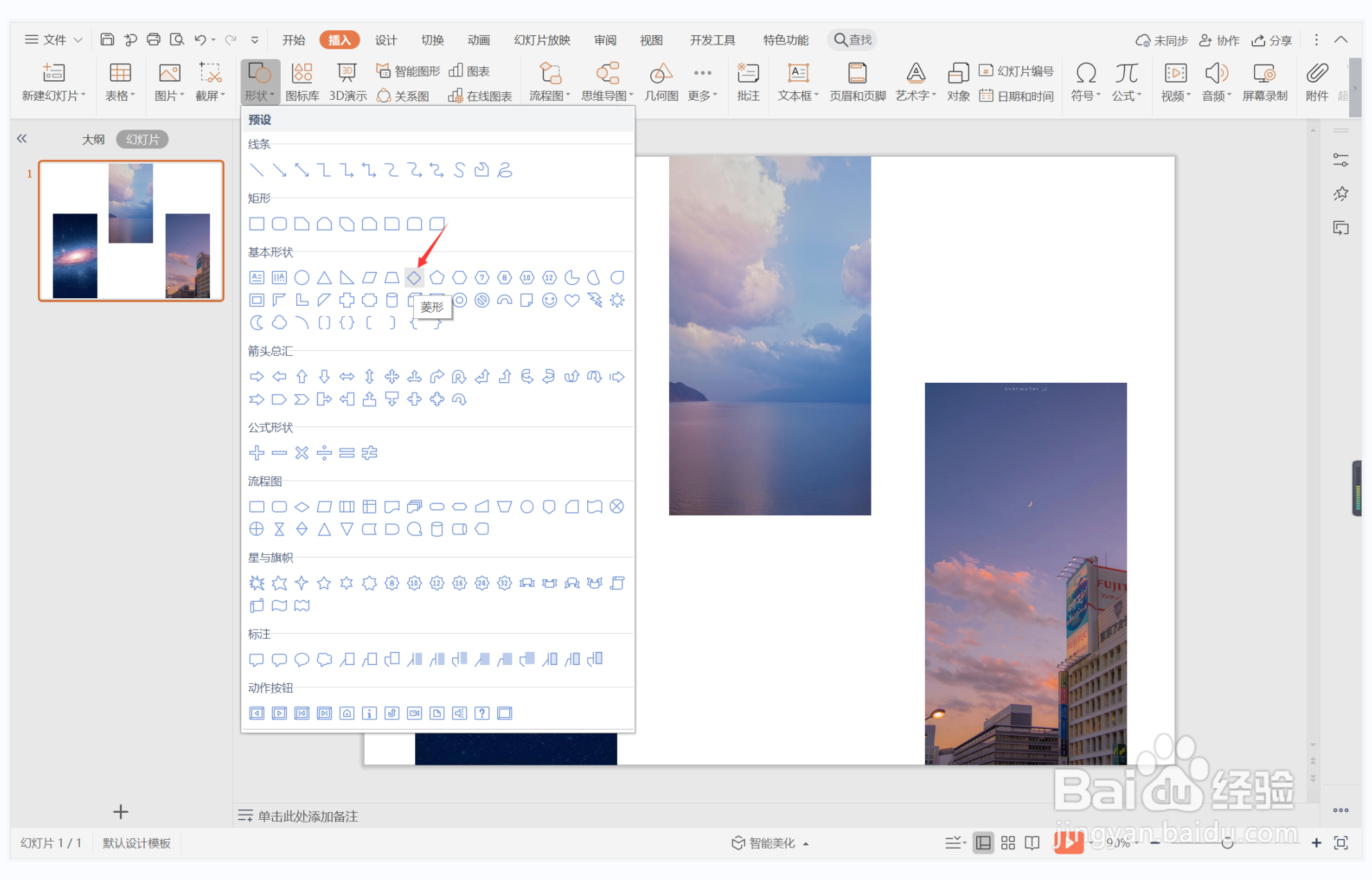Open the 流程图 flowchart dropdown
This screenshot has height=880, width=1372.
pyautogui.click(x=550, y=82)
